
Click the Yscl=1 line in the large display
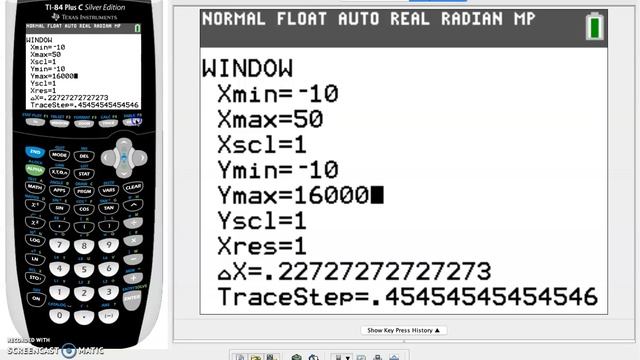tap(262, 220)
